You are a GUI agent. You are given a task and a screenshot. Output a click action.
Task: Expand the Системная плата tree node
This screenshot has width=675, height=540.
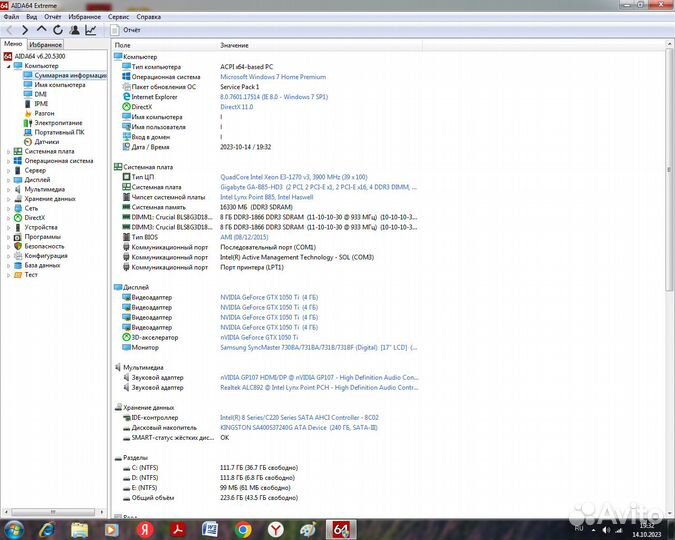pyautogui.click(x=8, y=151)
